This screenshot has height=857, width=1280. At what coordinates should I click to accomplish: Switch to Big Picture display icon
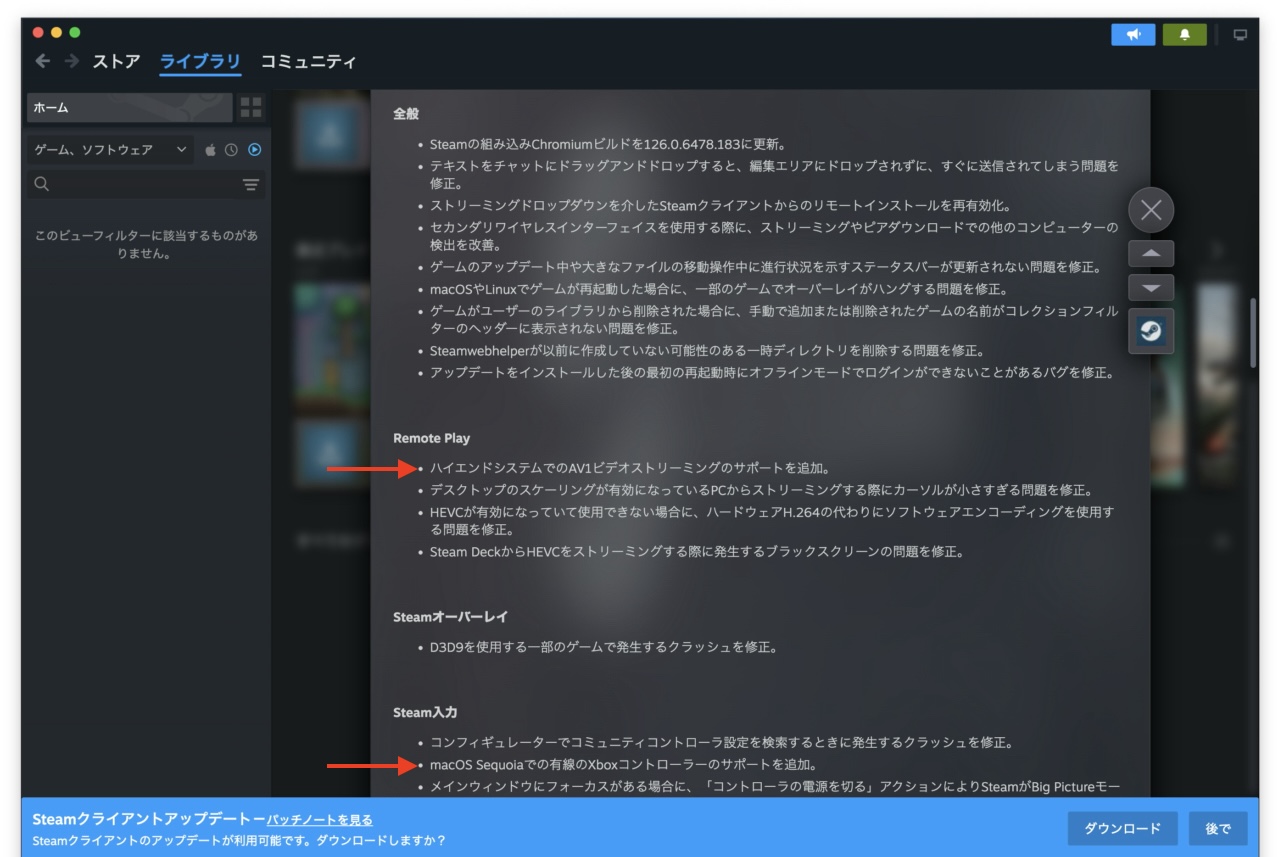click(1241, 34)
